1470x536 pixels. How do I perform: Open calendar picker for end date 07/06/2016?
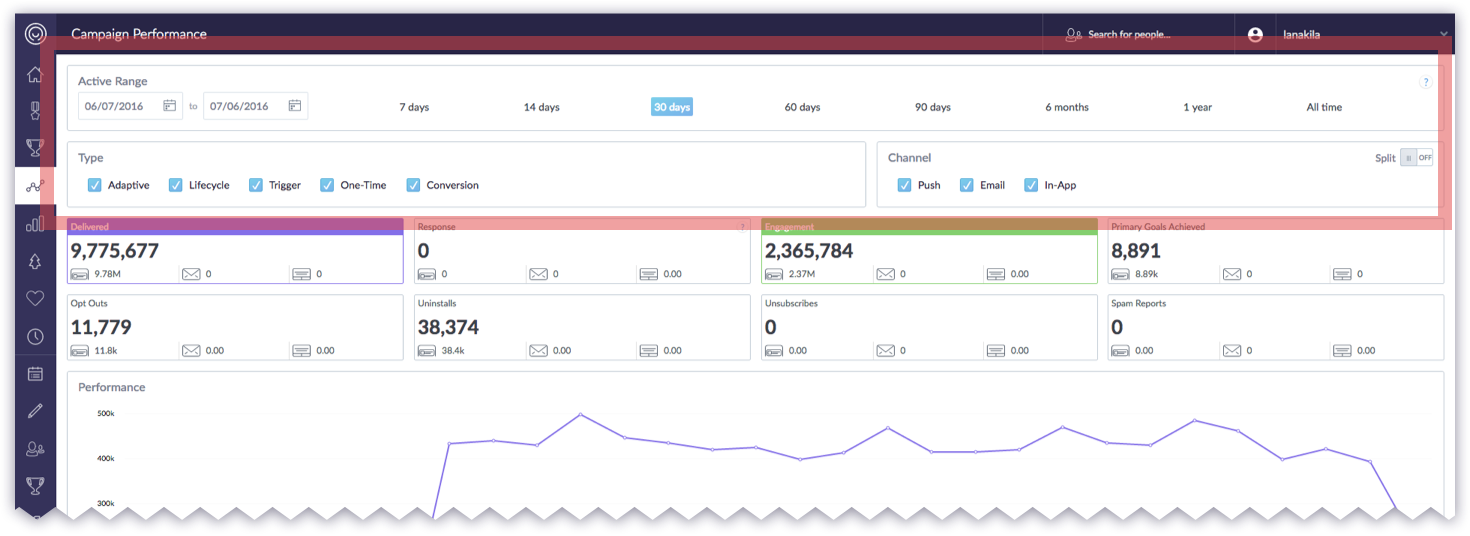pyautogui.click(x=295, y=106)
